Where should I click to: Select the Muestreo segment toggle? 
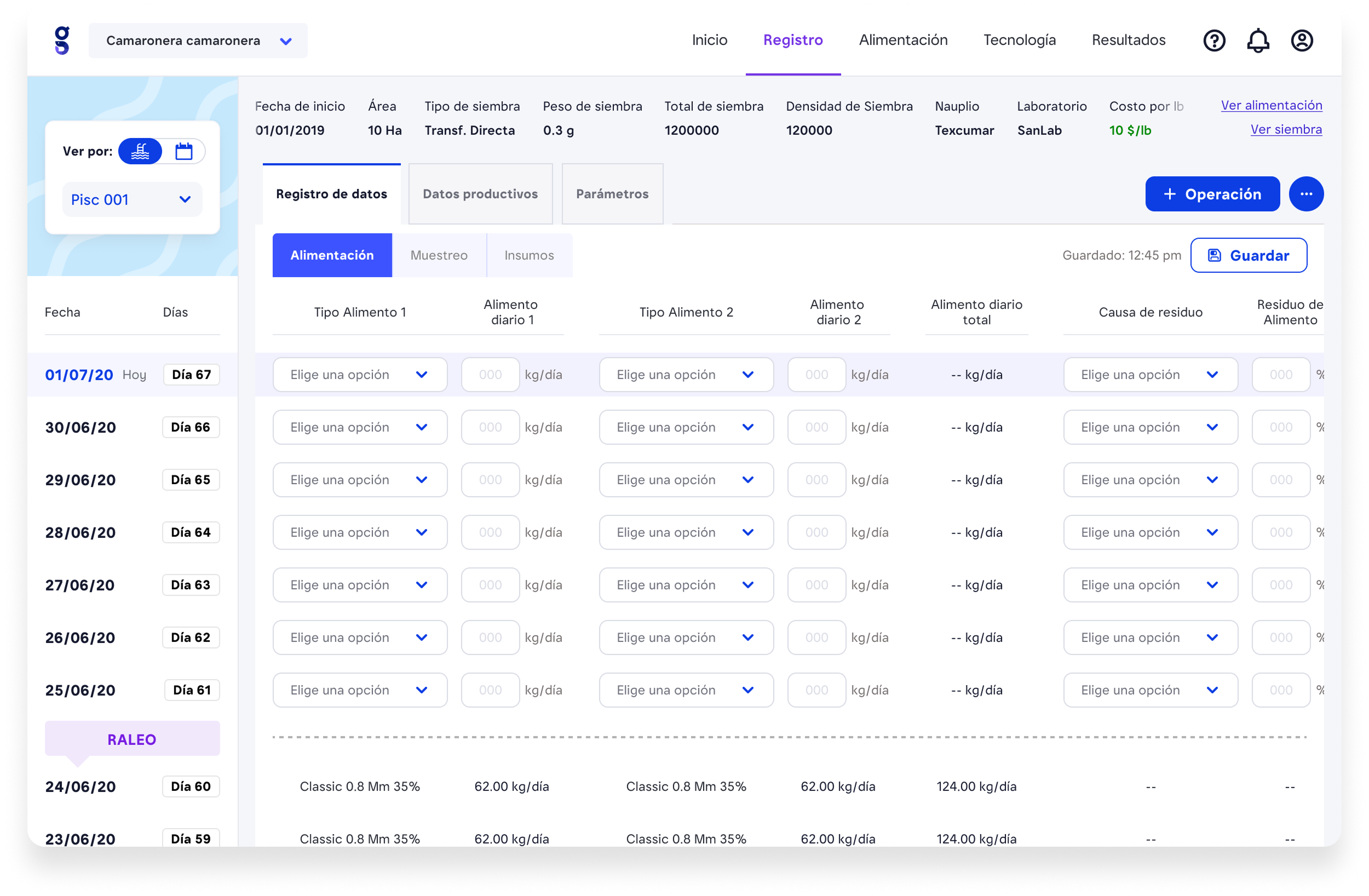click(439, 256)
